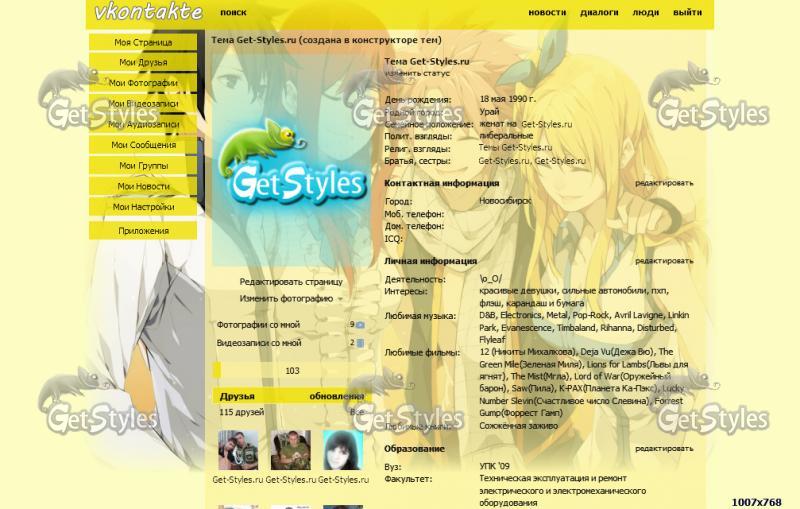Click Изменить фотографию link
Image resolution: width=800 pixels, height=509 pixels.
(286, 299)
